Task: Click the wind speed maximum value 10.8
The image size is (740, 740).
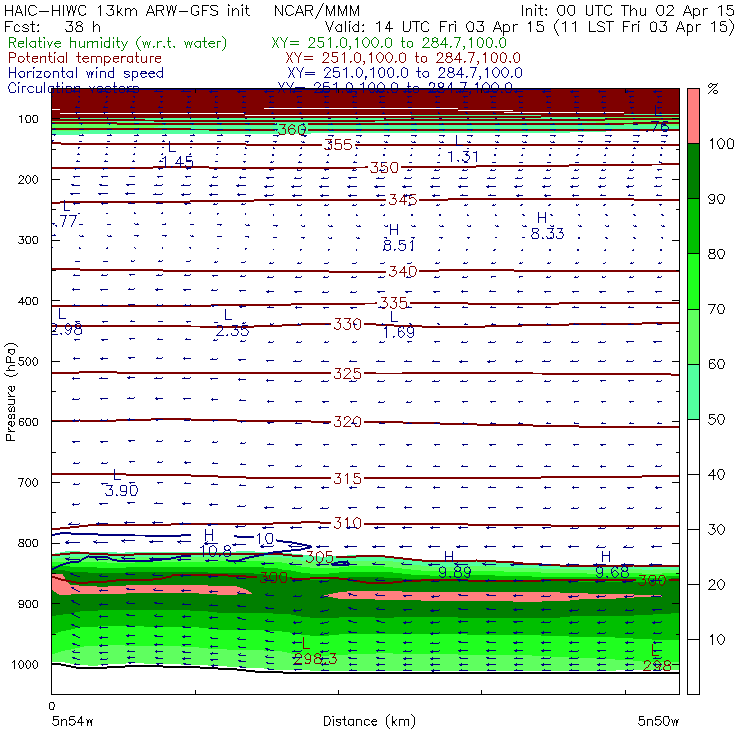Action: (x=216, y=551)
